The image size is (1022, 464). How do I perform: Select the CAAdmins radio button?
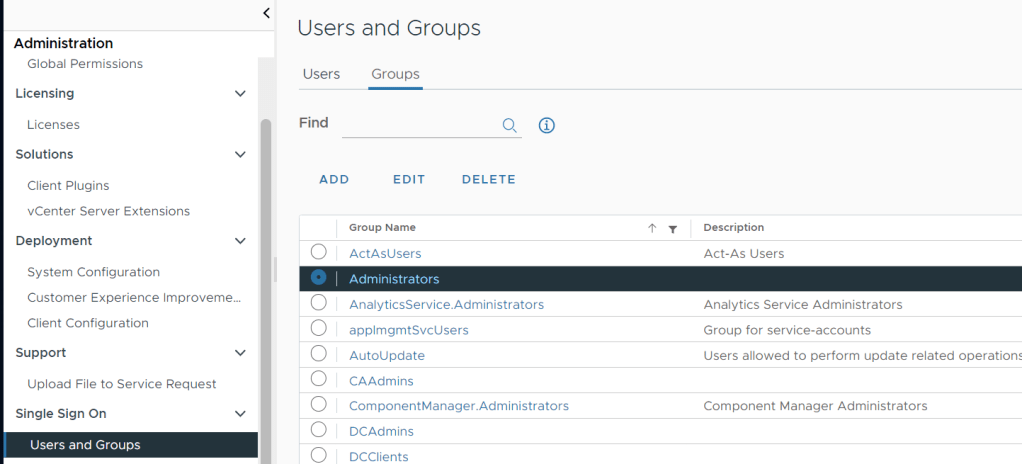pyautogui.click(x=318, y=379)
